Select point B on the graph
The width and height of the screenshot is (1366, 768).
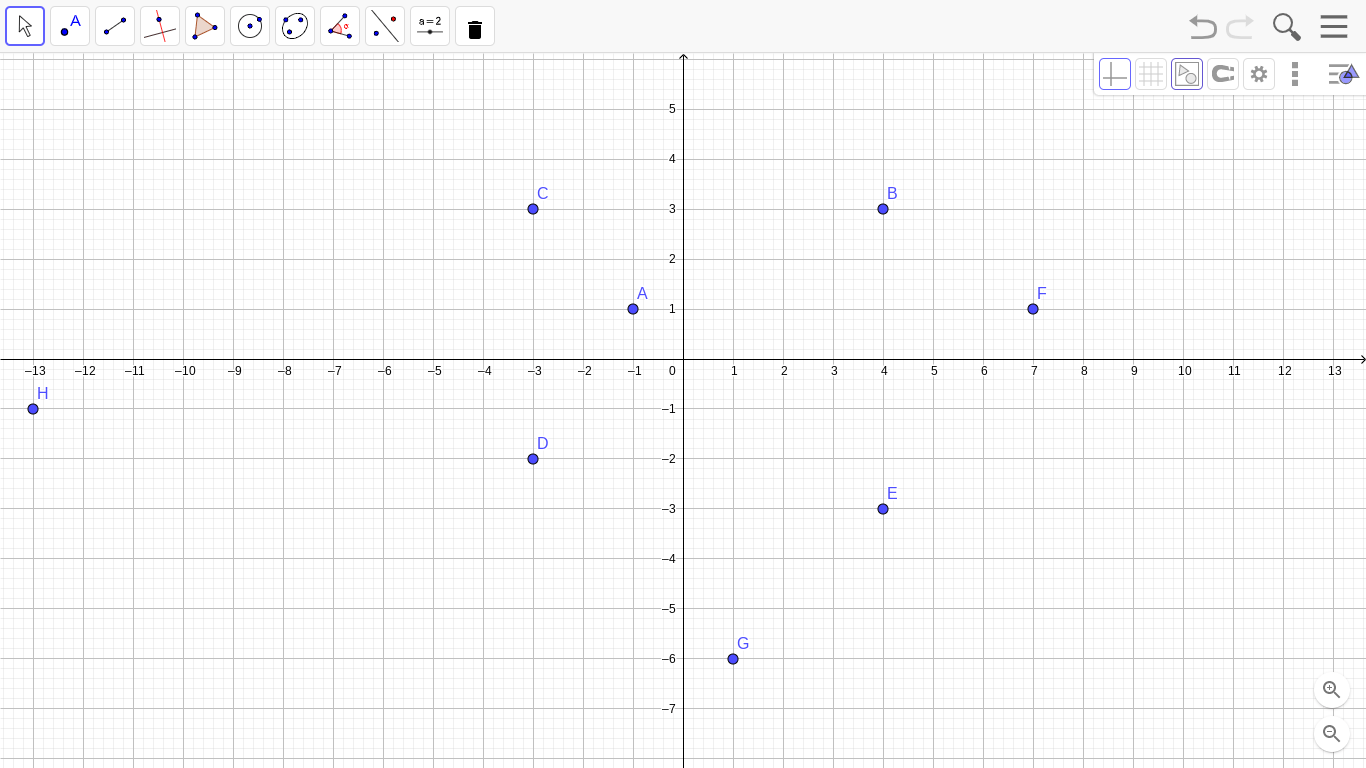point(883,209)
